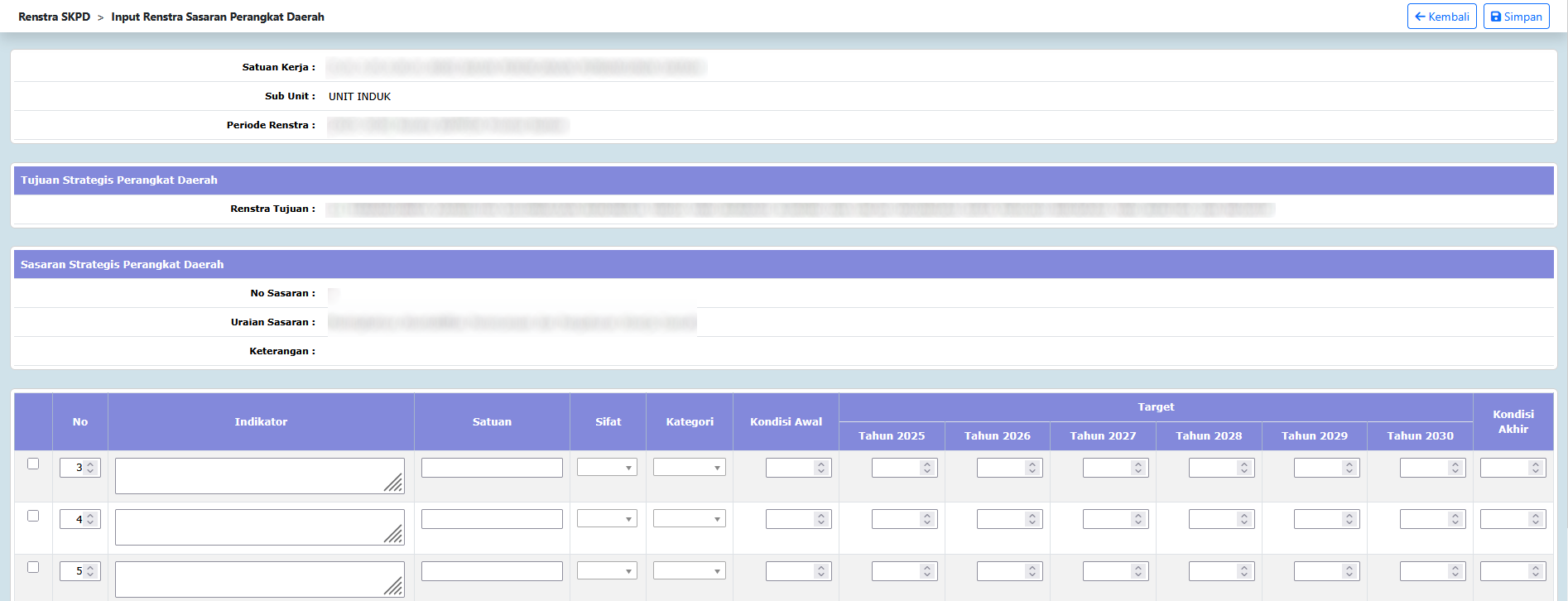Screen dimensions: 1568x601
Task: Click the Satuan input field in row 4
Action: 492,519
